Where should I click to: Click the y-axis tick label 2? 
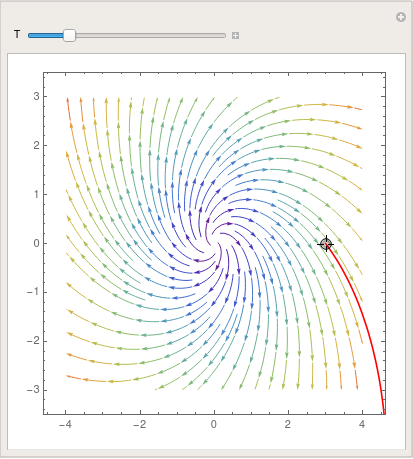36,145
